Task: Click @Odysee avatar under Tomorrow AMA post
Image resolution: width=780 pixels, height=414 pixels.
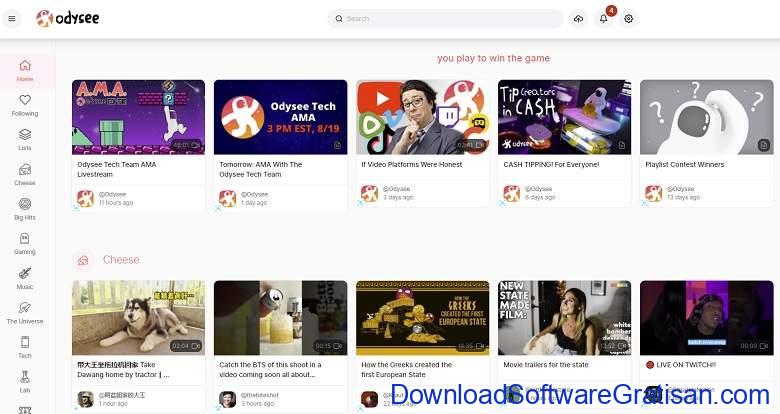Action: (227, 199)
